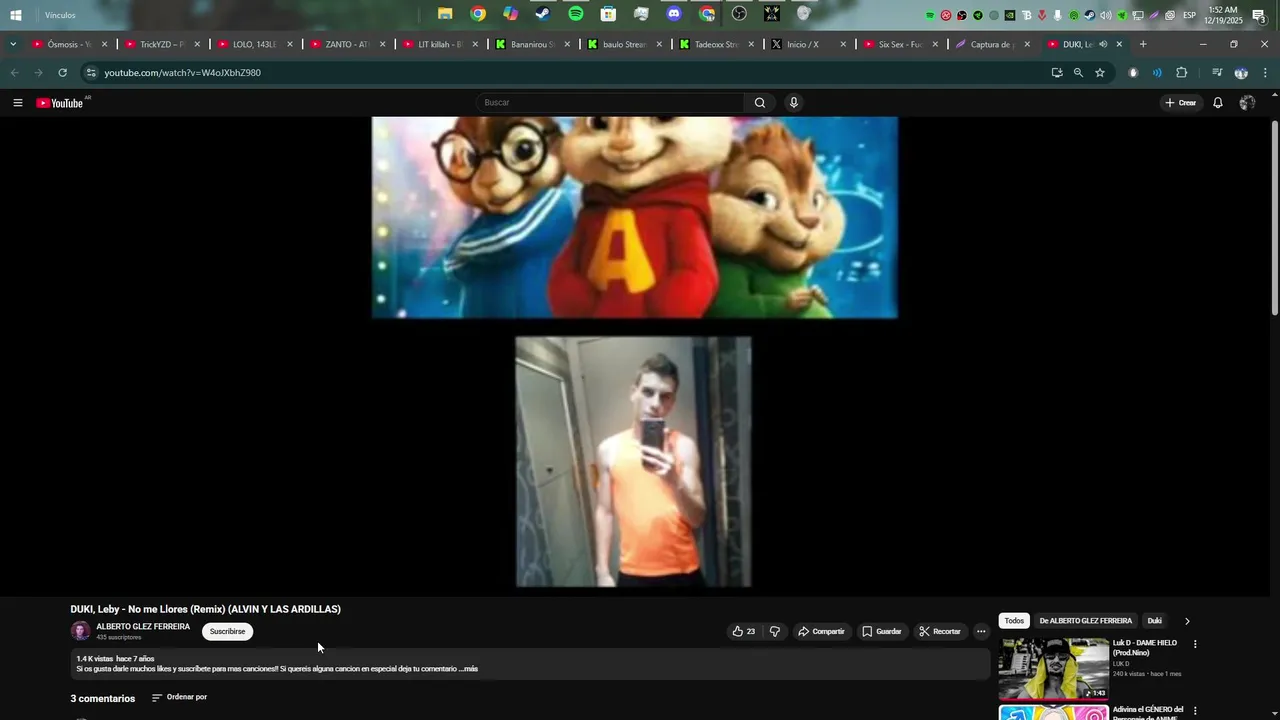Image resolution: width=1280 pixels, height=720 pixels.
Task: Click the '1.4 K vistas' view count text
Action: point(94,659)
